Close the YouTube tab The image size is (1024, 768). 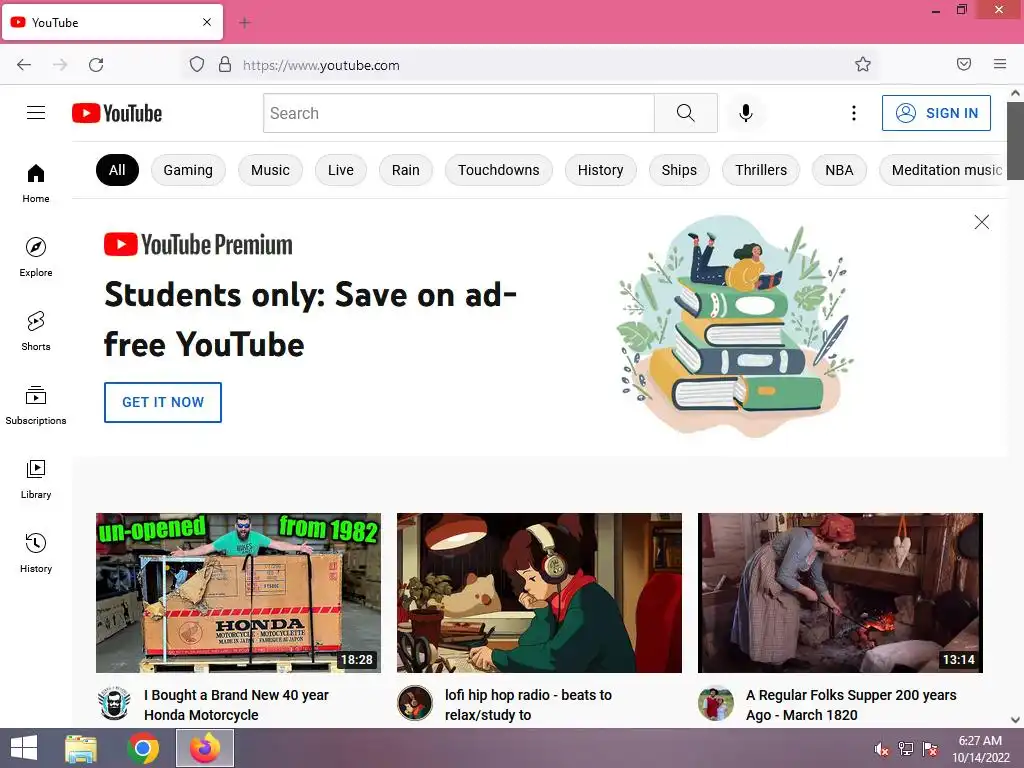[x=207, y=22]
